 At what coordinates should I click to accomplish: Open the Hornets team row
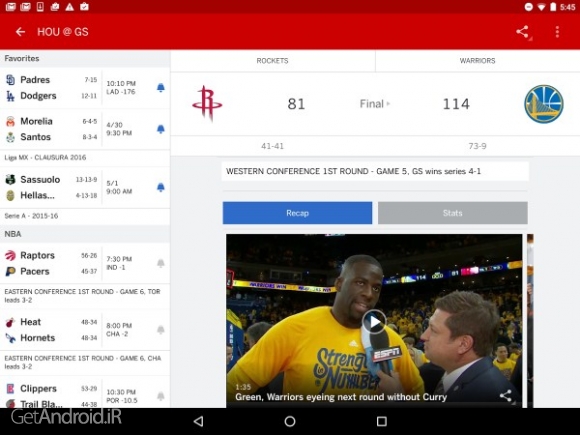(51, 338)
